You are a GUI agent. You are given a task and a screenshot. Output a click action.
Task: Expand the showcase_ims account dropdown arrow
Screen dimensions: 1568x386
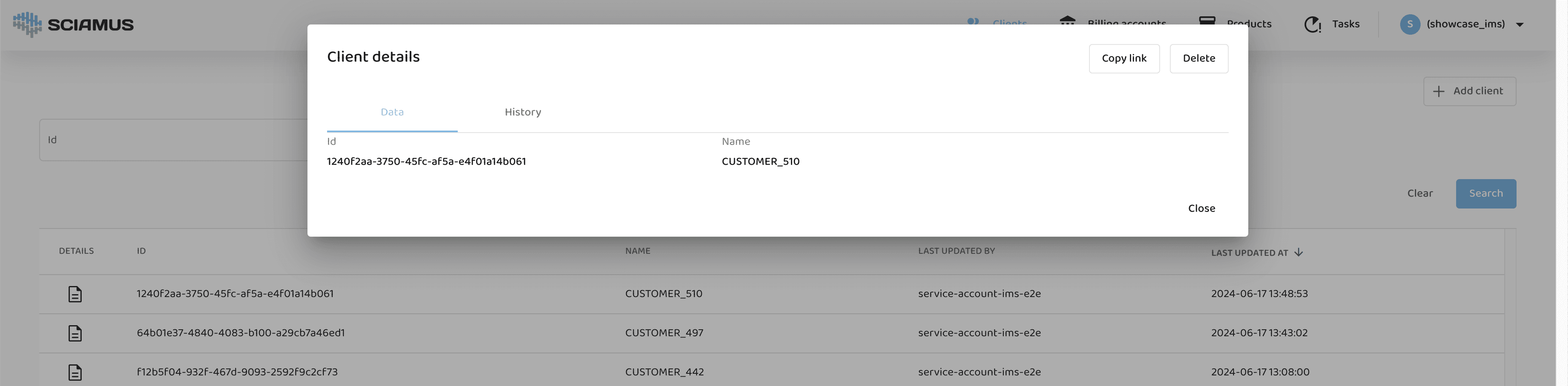pos(1519,25)
